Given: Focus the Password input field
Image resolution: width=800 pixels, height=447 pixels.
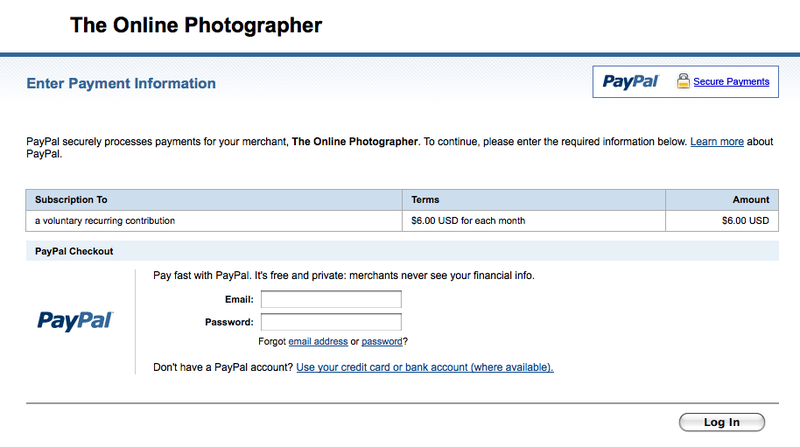Looking at the screenshot, I should click(331, 322).
